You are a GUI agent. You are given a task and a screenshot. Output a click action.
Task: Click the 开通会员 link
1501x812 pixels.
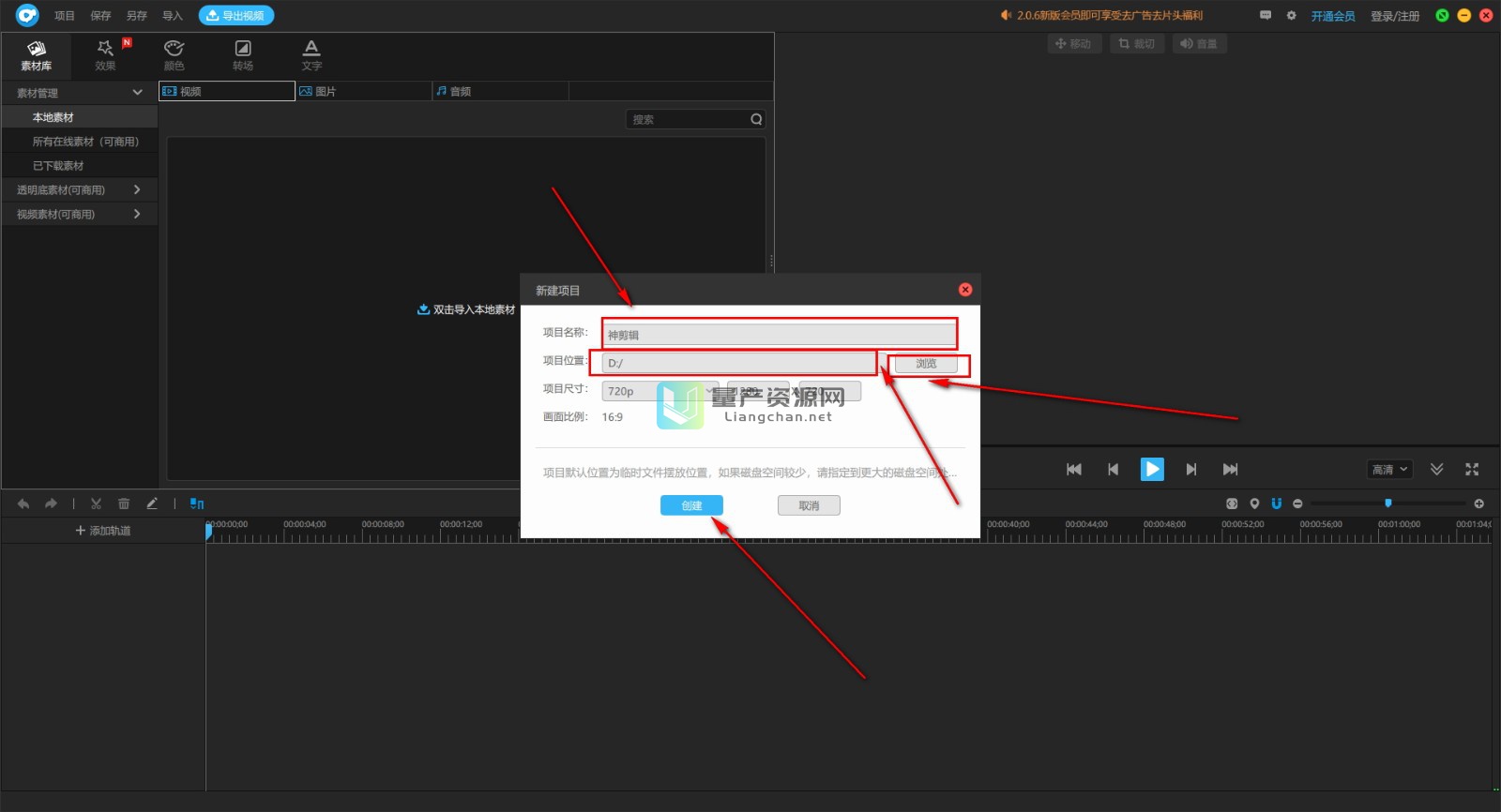pos(1333,16)
